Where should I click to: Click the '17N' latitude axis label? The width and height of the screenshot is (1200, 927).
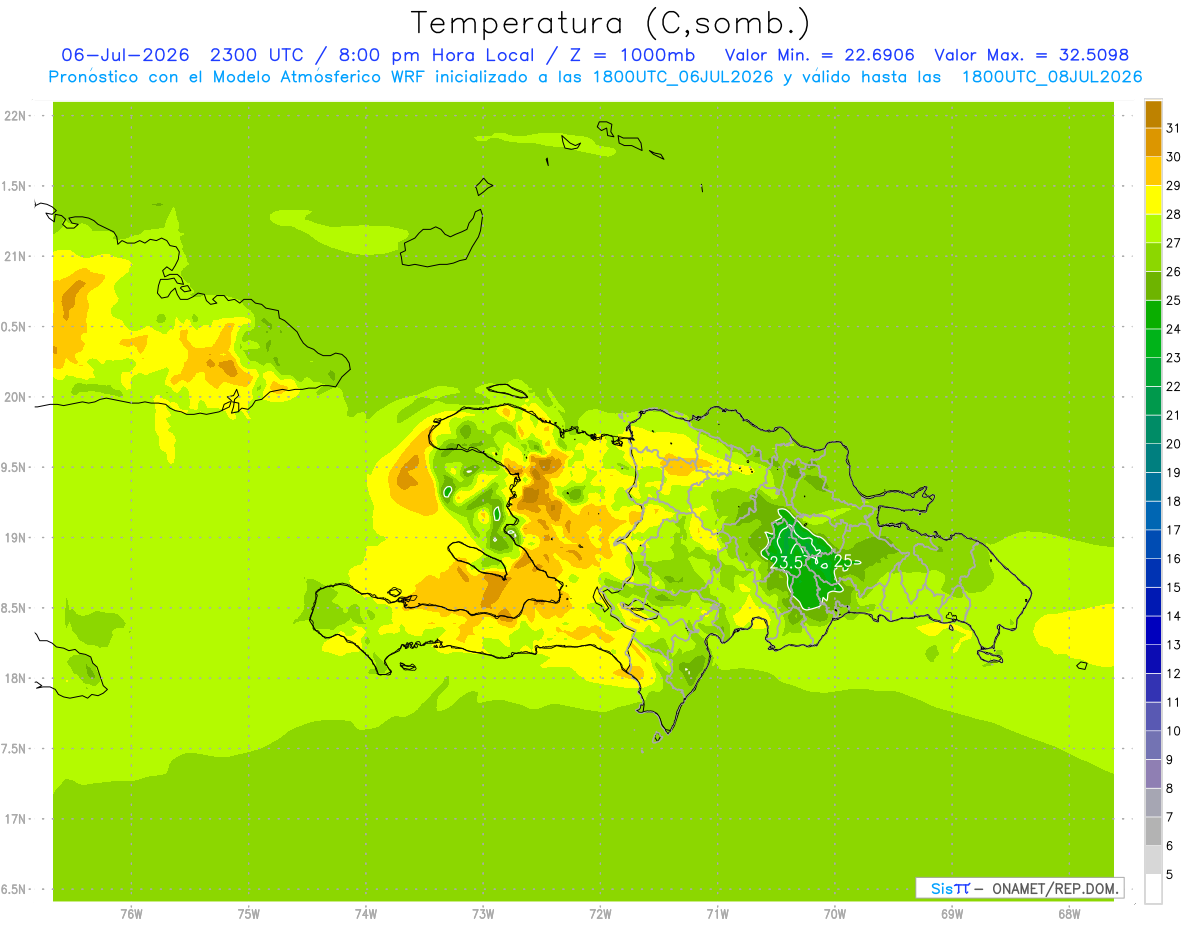(x=14, y=819)
